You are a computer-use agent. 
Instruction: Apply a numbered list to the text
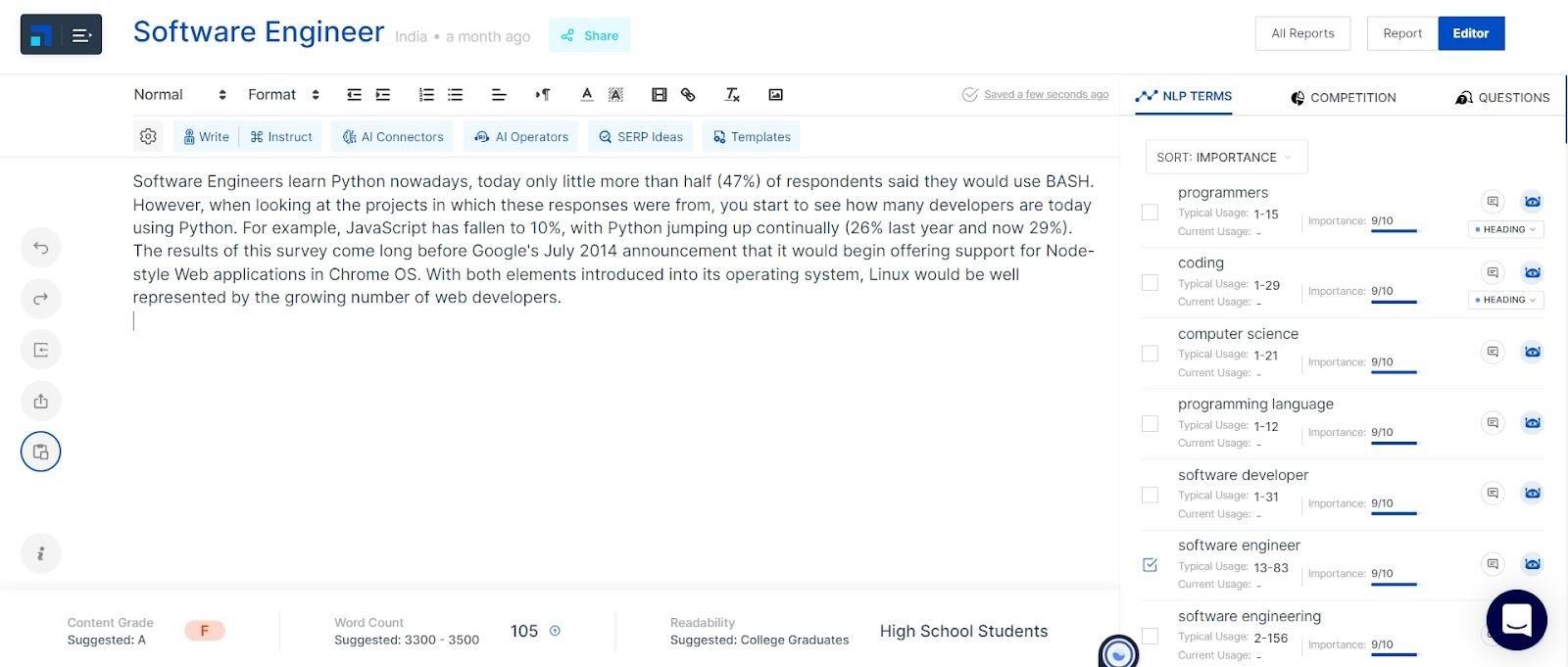426,95
